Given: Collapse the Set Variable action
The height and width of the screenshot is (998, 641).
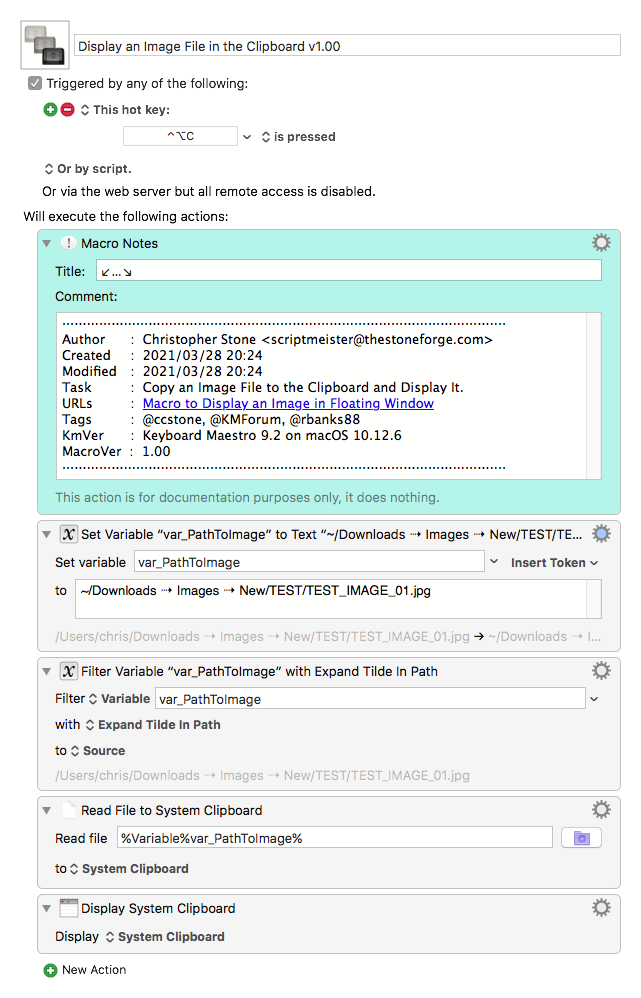Looking at the screenshot, I should (46, 534).
